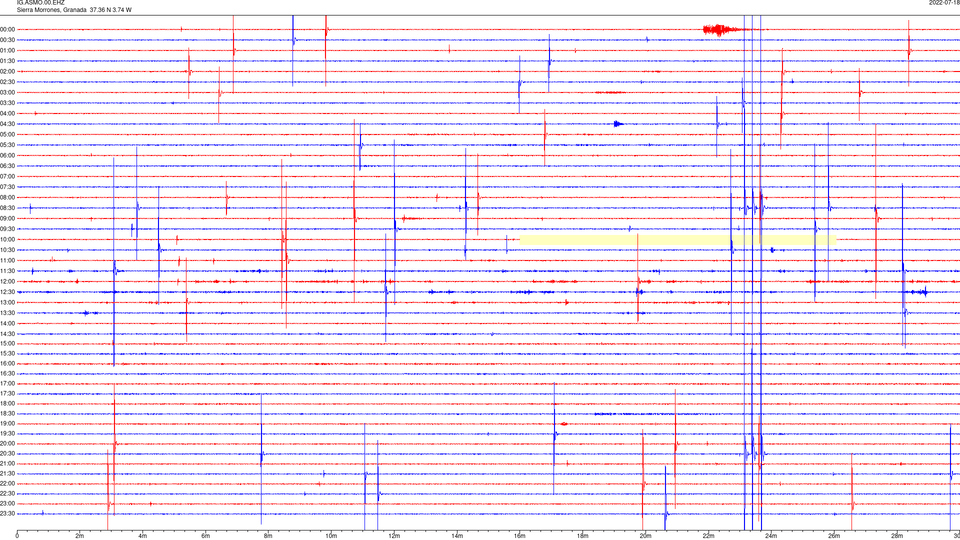Select the 16:00 row label
The width and height of the screenshot is (960, 540).
pos(8,364)
